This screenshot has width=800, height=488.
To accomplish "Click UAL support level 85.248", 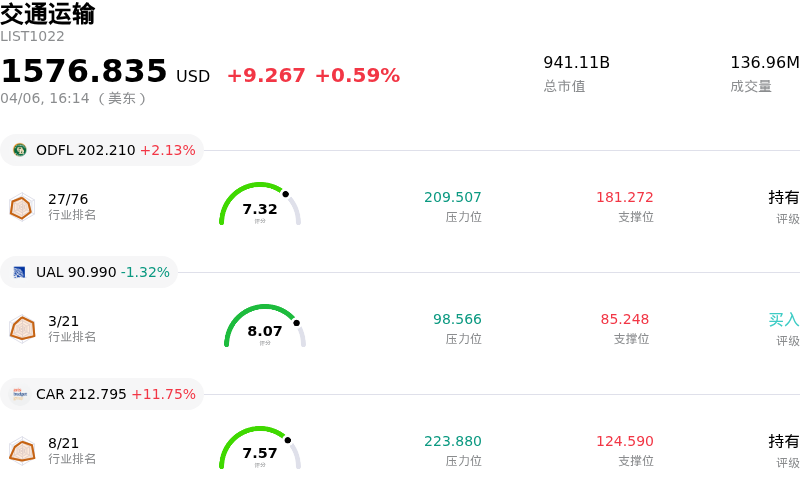I will pyautogui.click(x=624, y=319).
